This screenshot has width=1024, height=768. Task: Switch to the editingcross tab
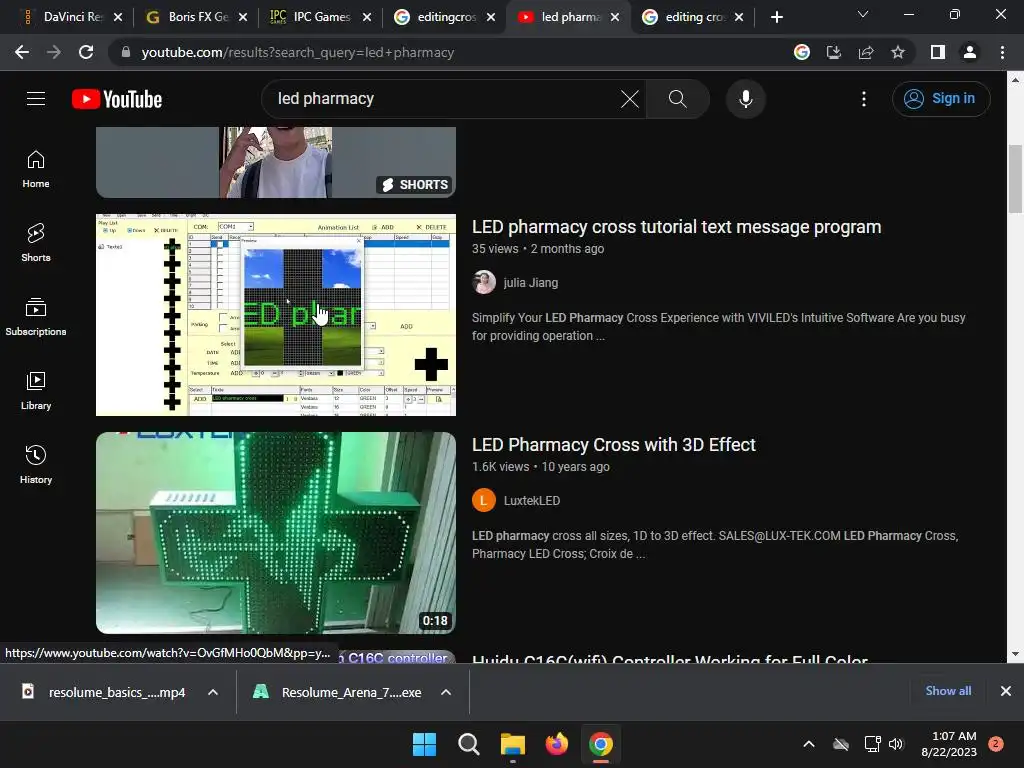click(x=445, y=17)
